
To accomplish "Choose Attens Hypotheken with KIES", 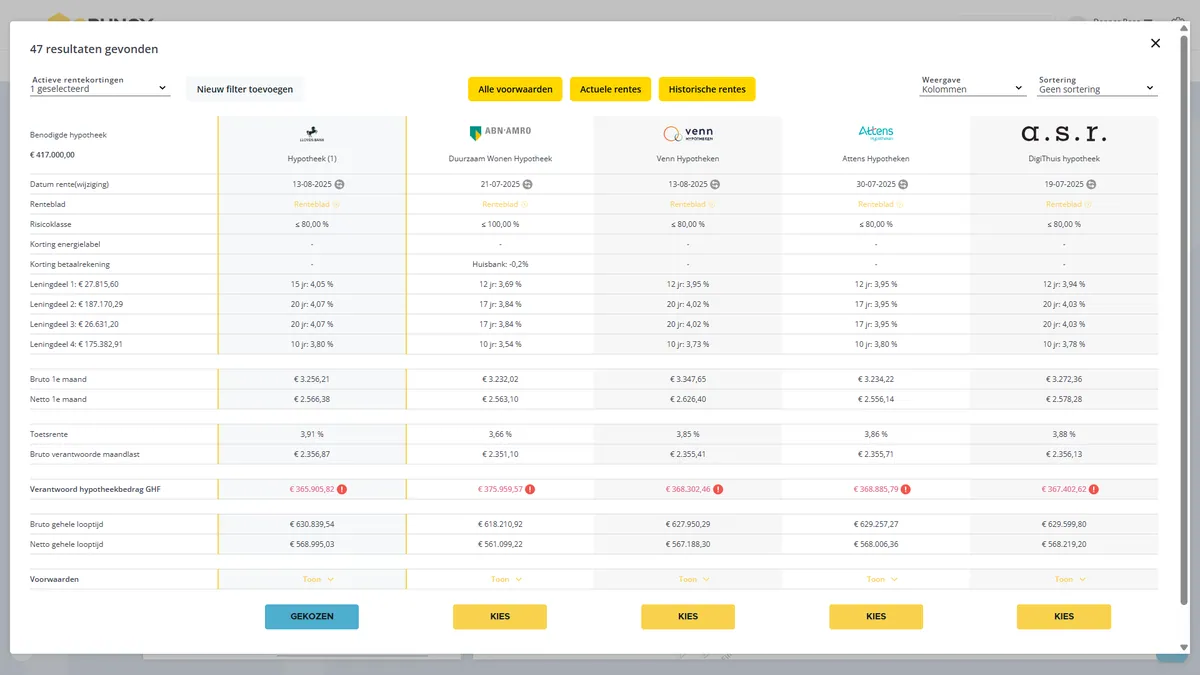I will coord(876,616).
